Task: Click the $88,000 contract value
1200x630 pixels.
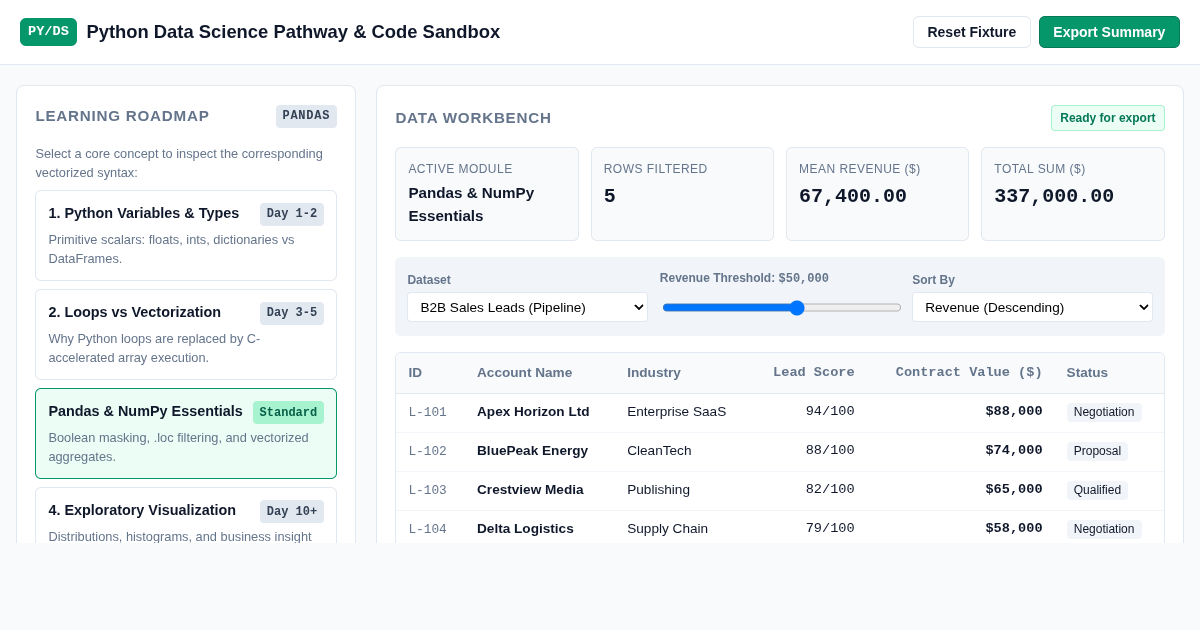Action: [x=1014, y=411]
